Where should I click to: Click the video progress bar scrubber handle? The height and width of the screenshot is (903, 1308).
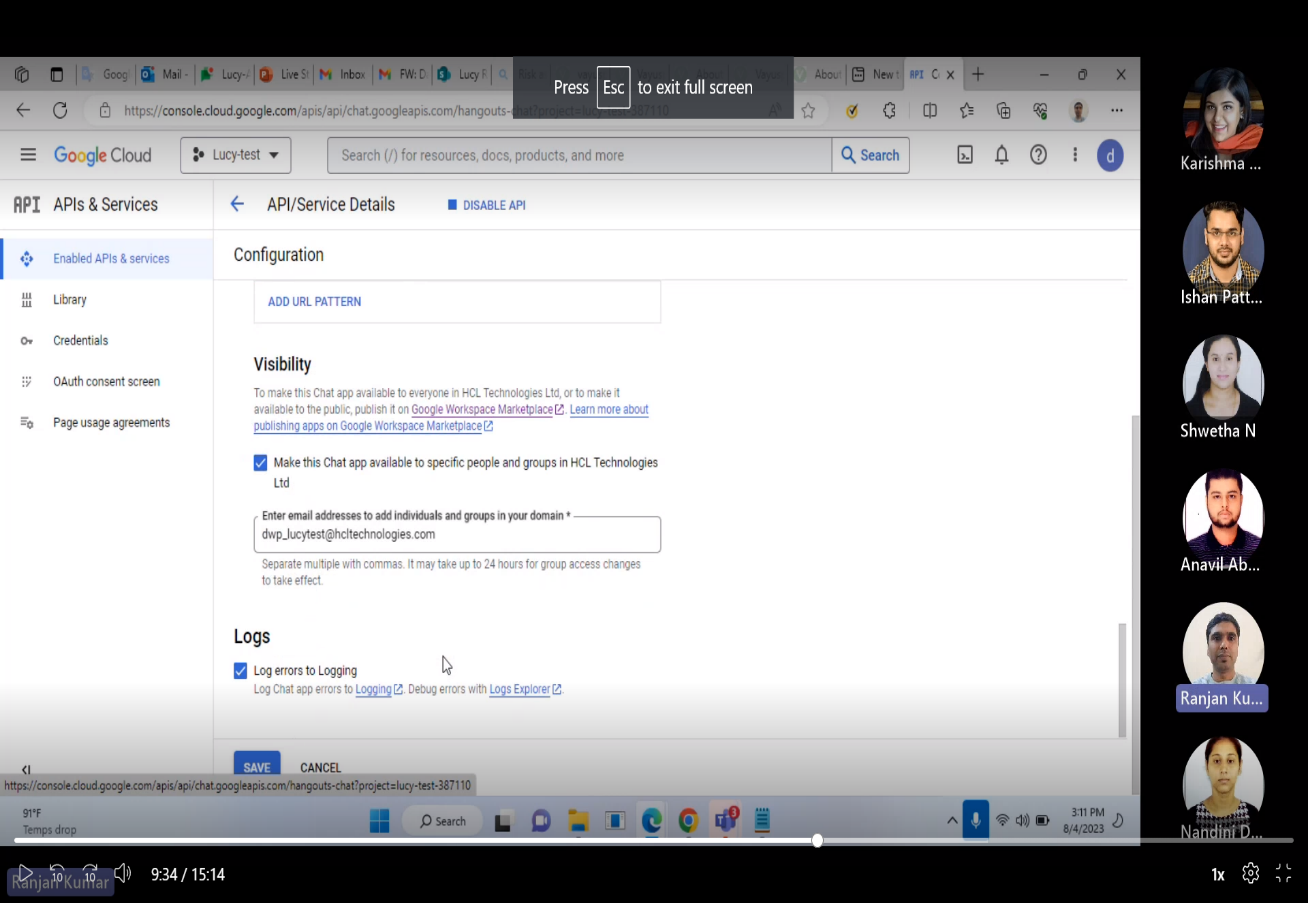(817, 840)
